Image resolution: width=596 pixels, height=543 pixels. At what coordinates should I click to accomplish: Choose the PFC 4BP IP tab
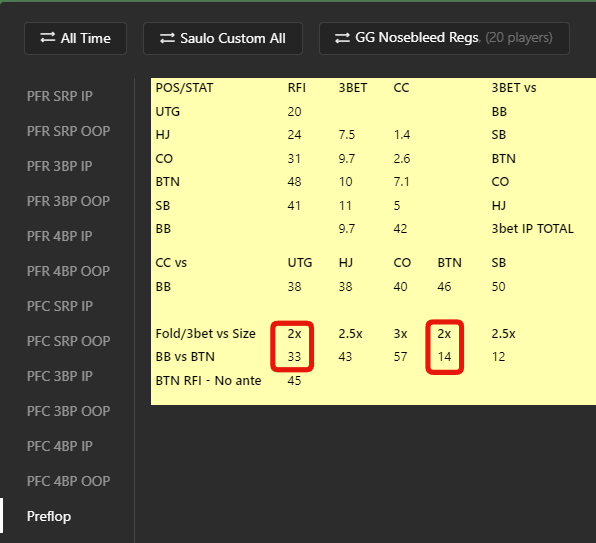click(60, 446)
